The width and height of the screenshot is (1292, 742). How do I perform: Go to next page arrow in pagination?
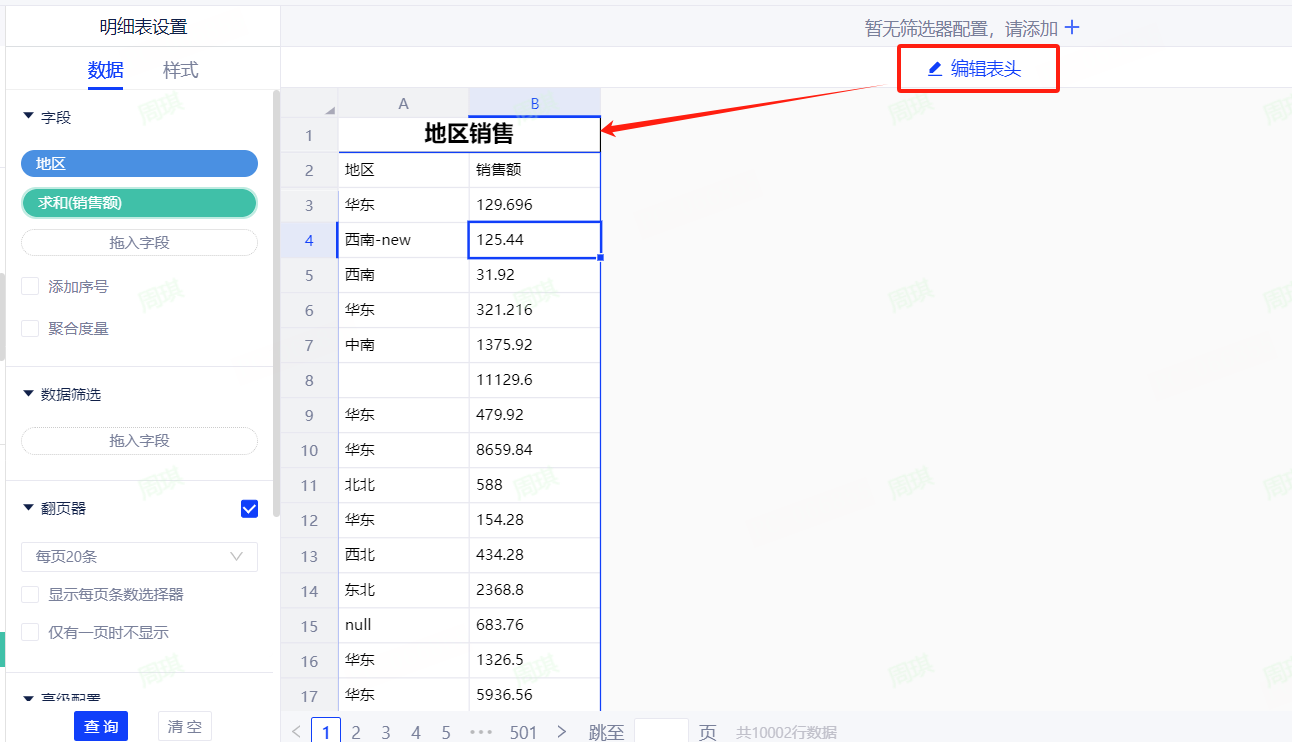coord(562,732)
